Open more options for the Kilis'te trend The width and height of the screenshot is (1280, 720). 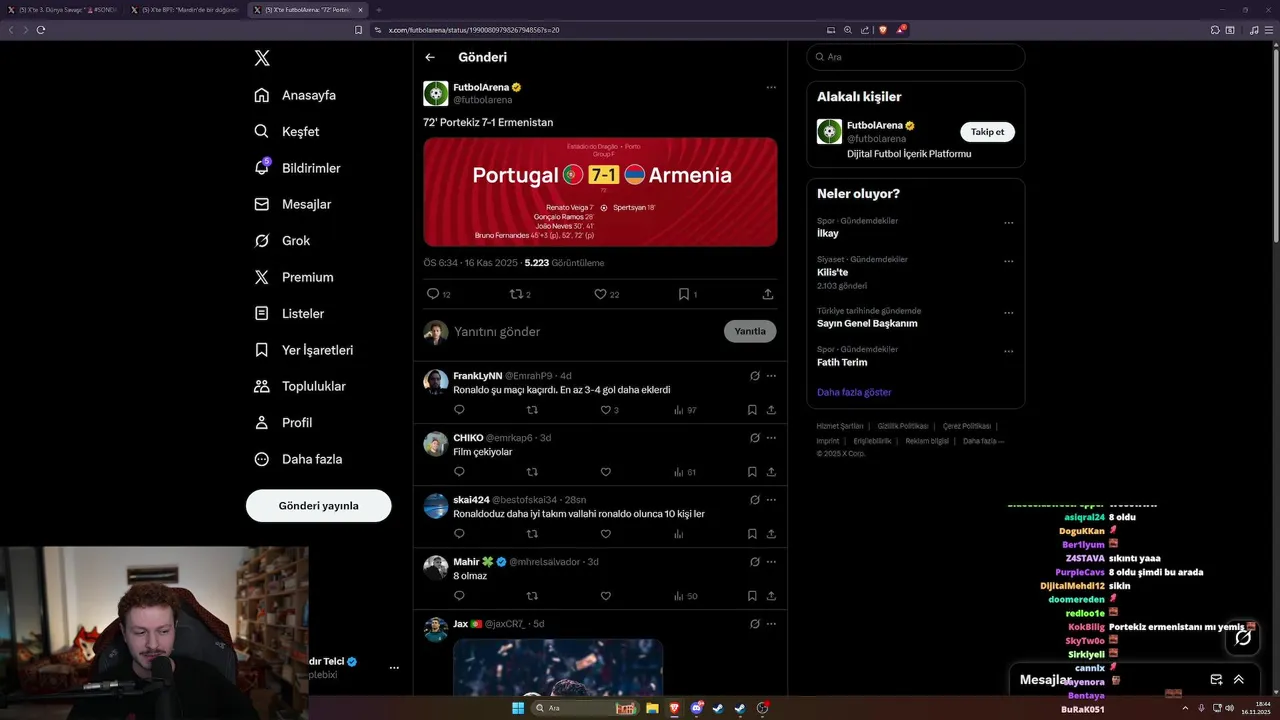click(1008, 262)
